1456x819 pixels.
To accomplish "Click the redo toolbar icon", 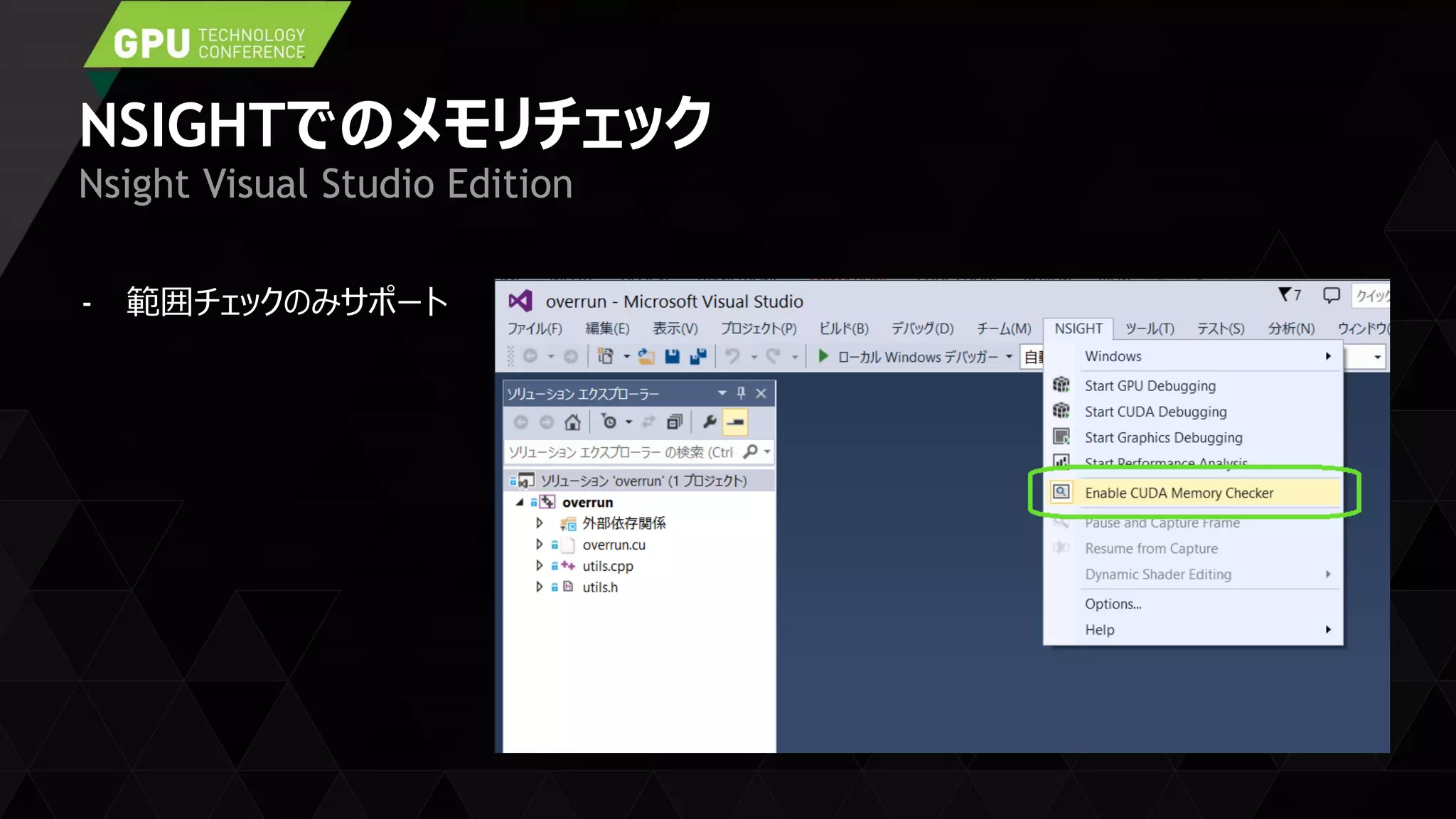I will point(773,356).
